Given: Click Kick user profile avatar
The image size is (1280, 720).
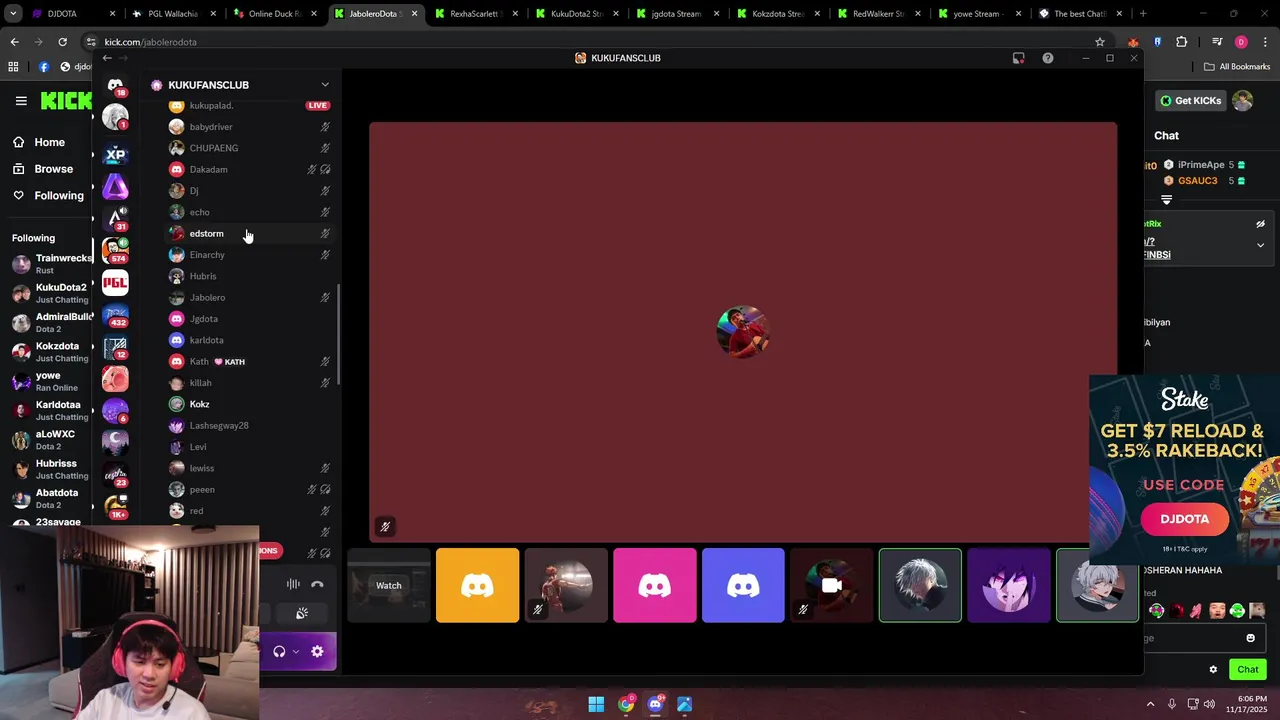Looking at the screenshot, I should pos(1242,100).
